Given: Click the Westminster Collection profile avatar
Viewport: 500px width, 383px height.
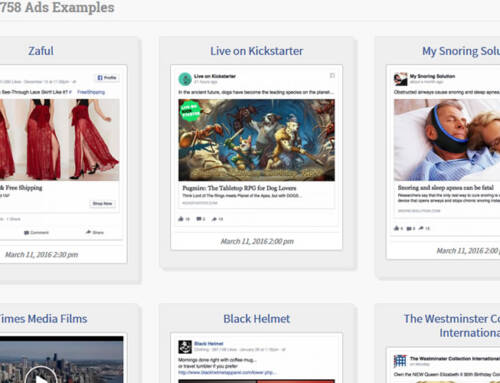Looking at the screenshot, I should [x=400, y=361].
